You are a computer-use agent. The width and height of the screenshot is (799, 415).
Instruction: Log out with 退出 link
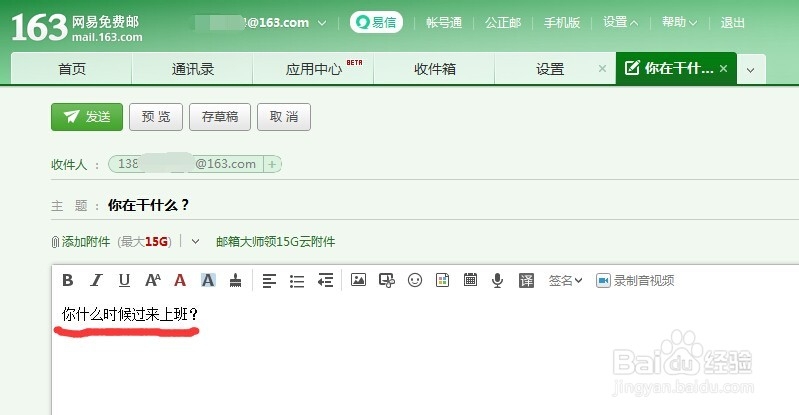(732, 22)
